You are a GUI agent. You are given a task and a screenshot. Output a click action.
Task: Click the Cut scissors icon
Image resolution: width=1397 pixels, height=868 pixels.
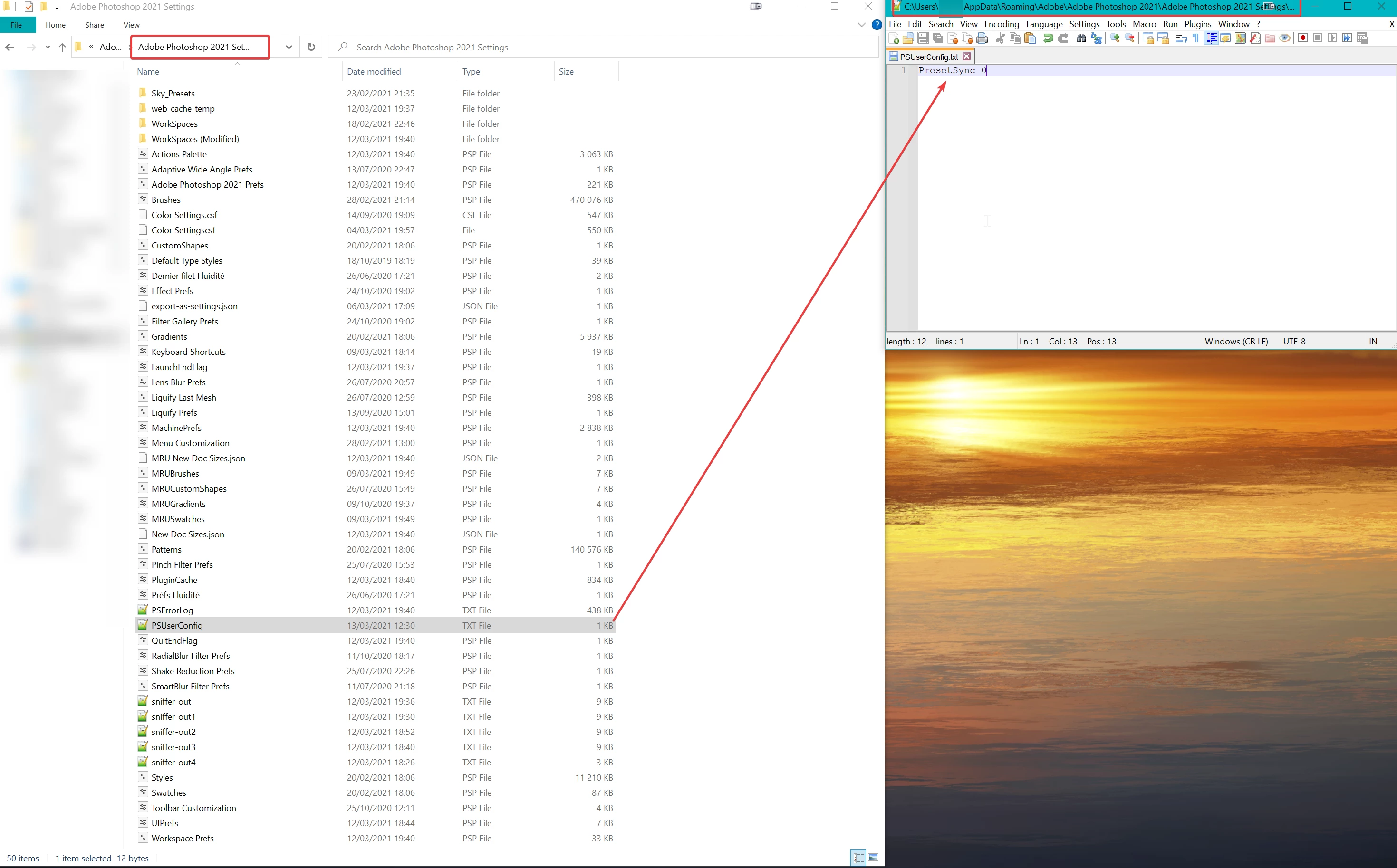point(1000,38)
